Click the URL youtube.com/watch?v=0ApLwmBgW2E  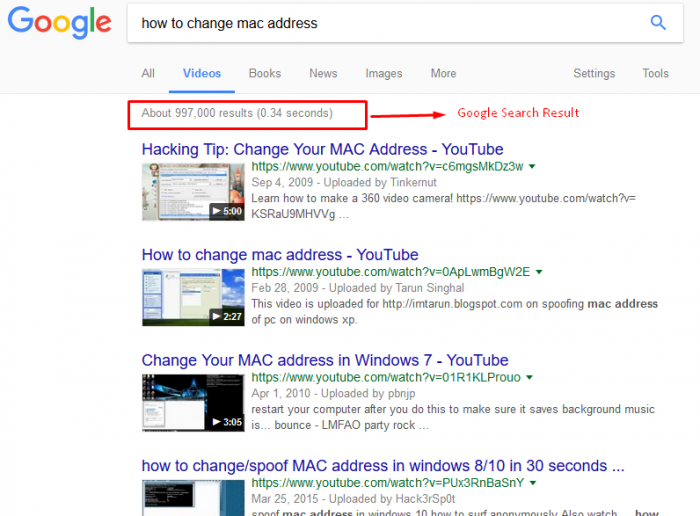point(391,272)
